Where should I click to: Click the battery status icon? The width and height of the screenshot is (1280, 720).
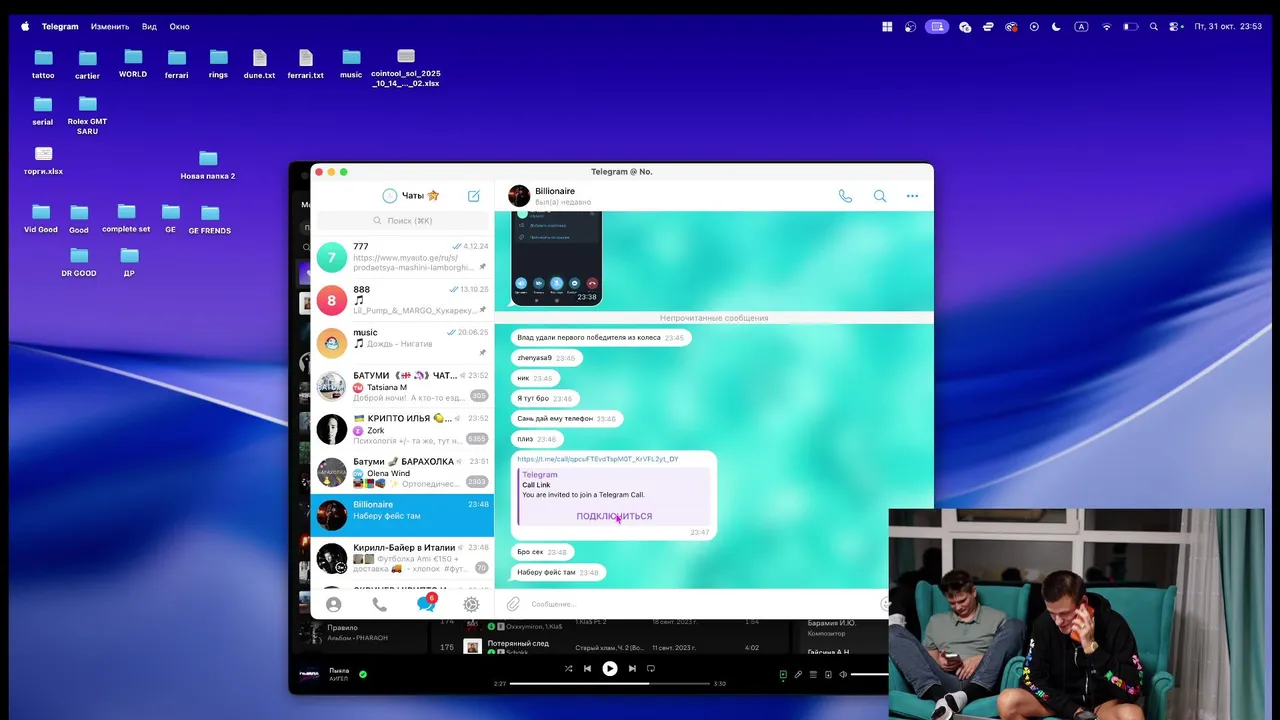point(1131,27)
